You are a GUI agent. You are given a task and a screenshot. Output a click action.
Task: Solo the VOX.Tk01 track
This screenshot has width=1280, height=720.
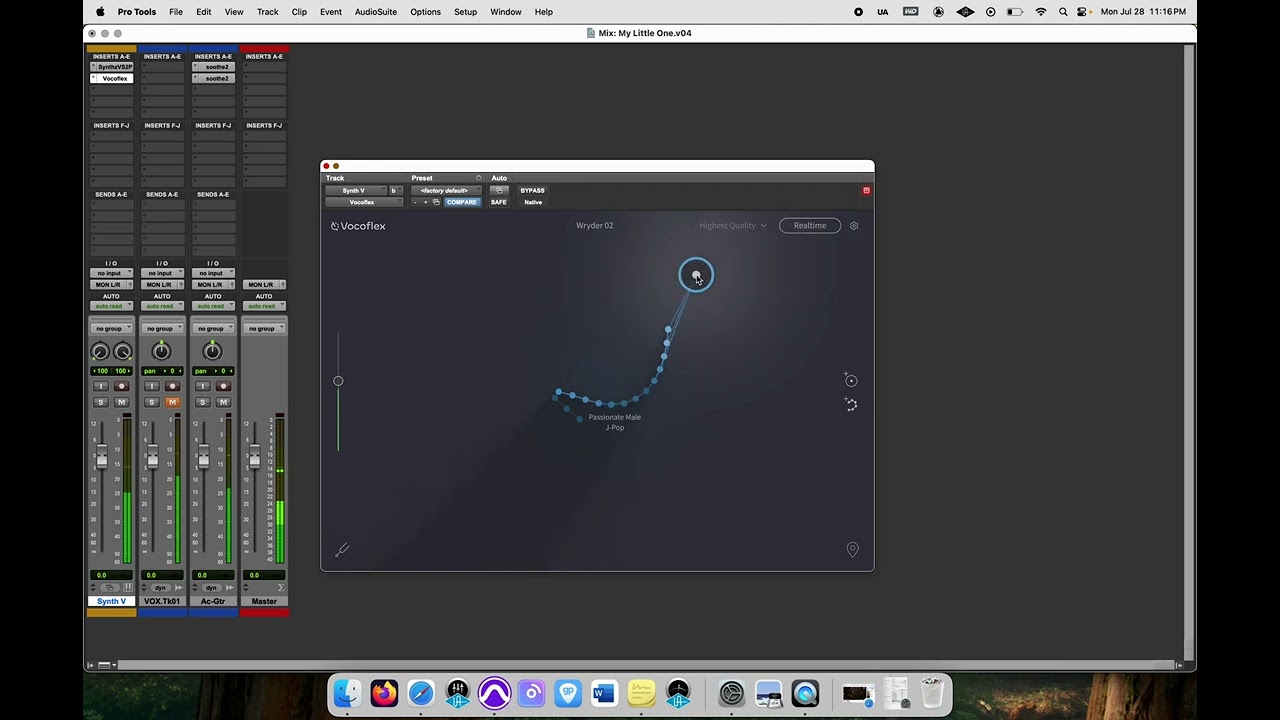[x=151, y=402]
